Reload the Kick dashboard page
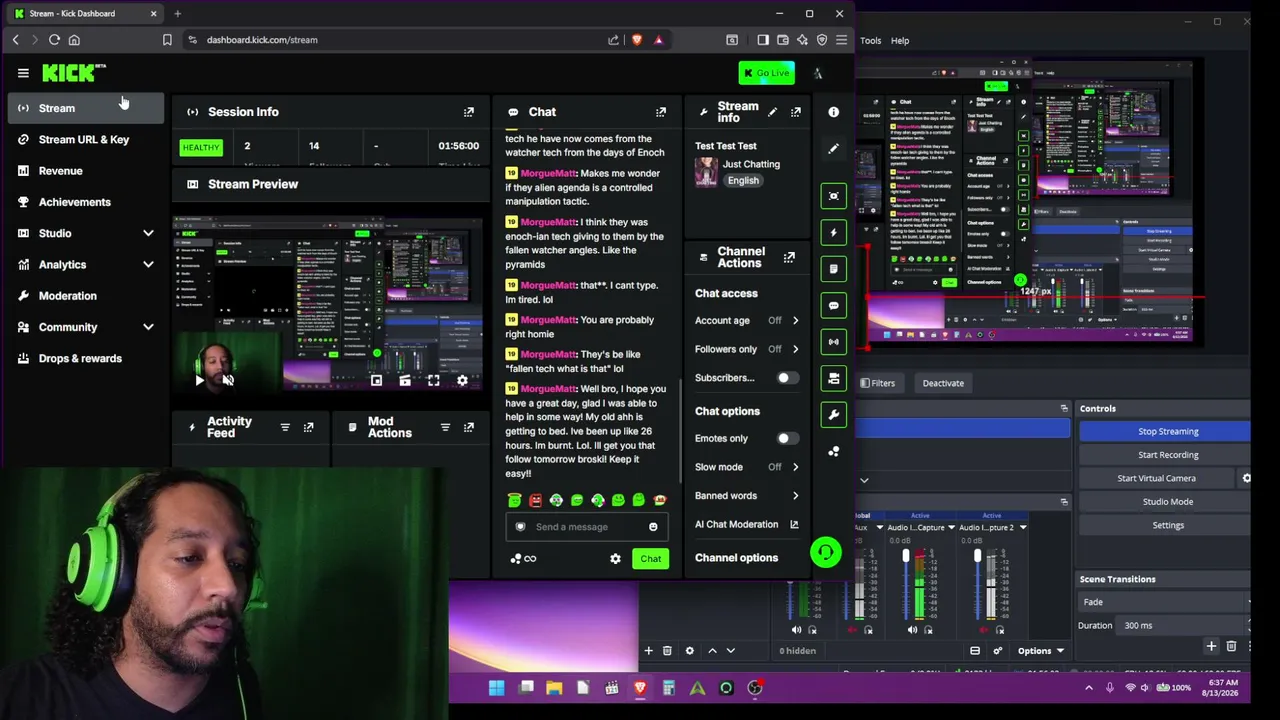This screenshot has height=720, width=1280. [54, 40]
